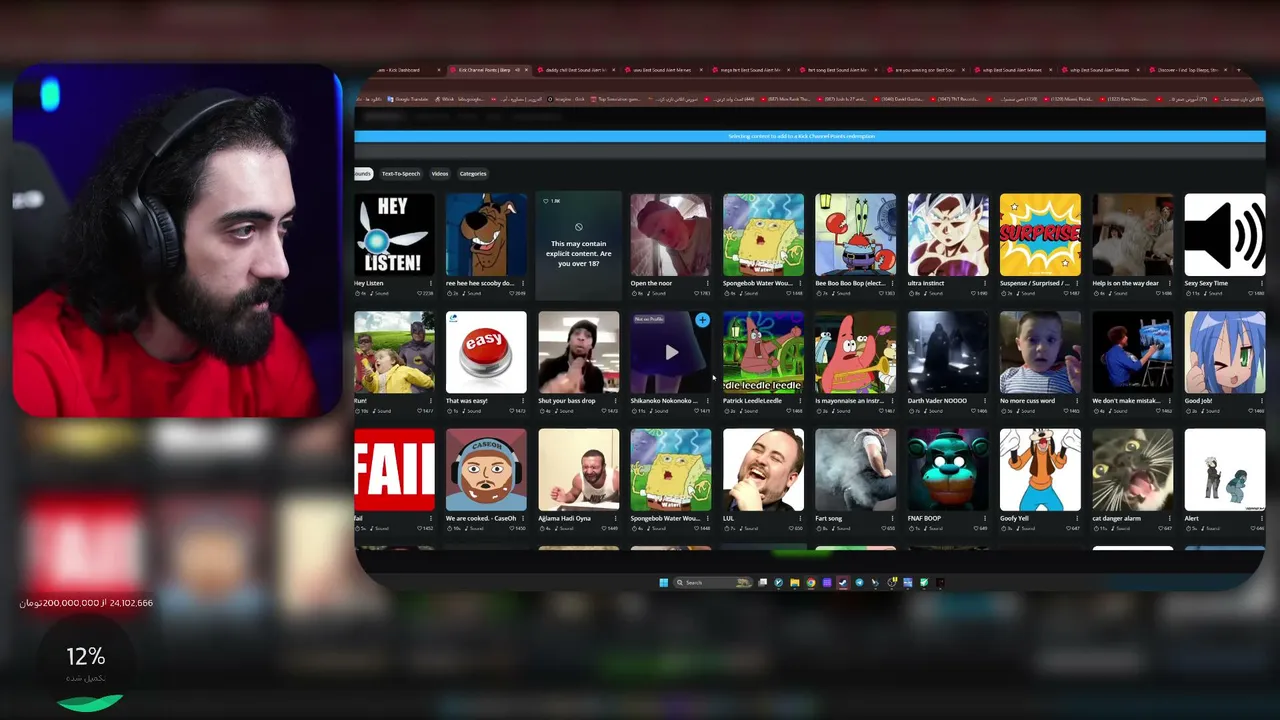Open options menu for Good Job!
Image resolution: width=1280 pixels, height=720 pixels.
(1262, 401)
